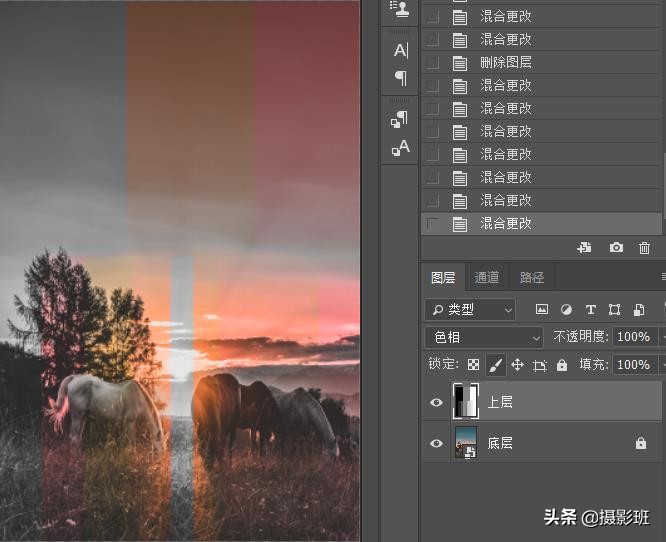Screen dimensions: 666x542
Task: Switch to the 图层 tab
Action: click(443, 277)
